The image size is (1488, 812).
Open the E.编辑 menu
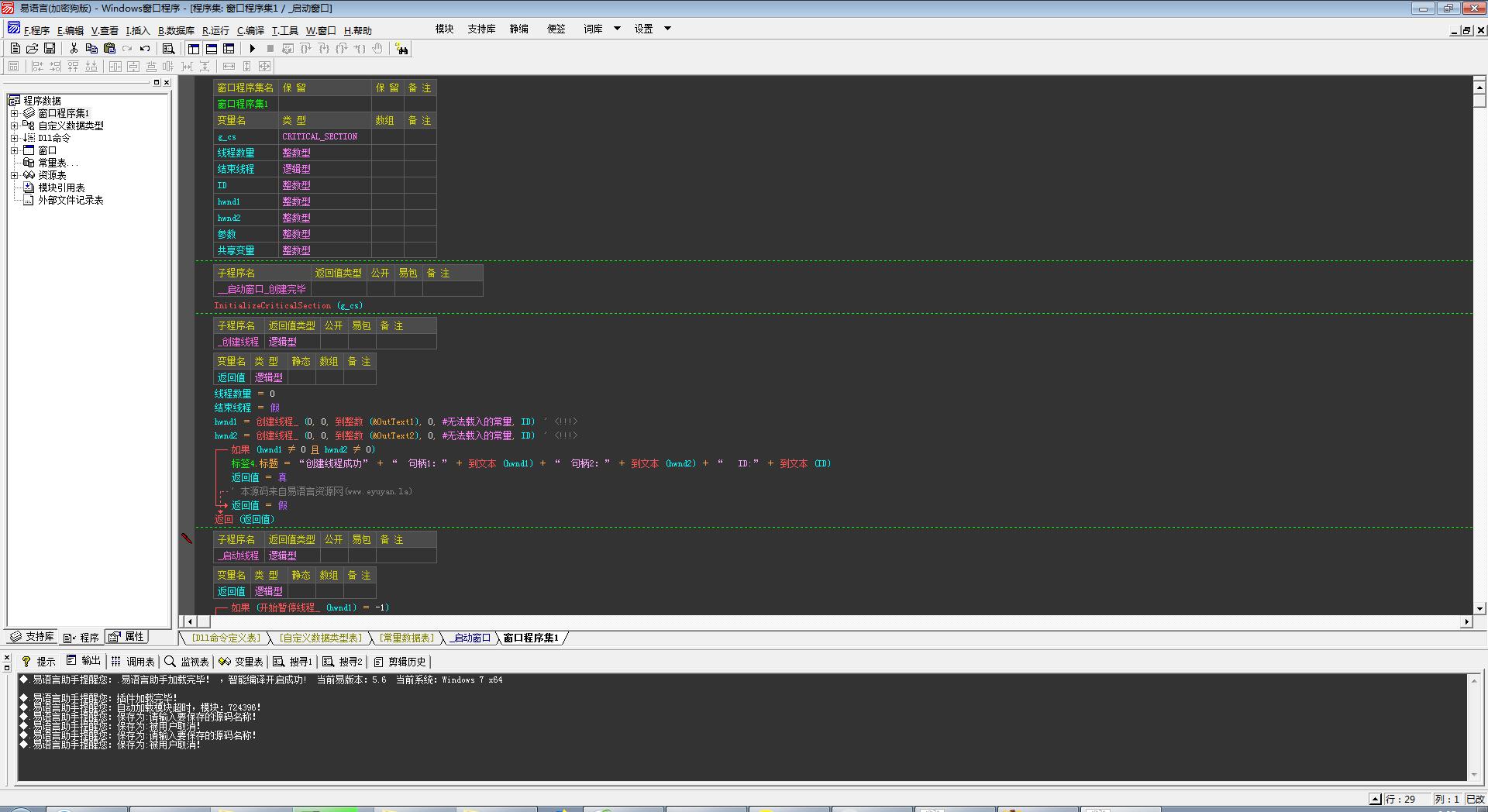71,30
